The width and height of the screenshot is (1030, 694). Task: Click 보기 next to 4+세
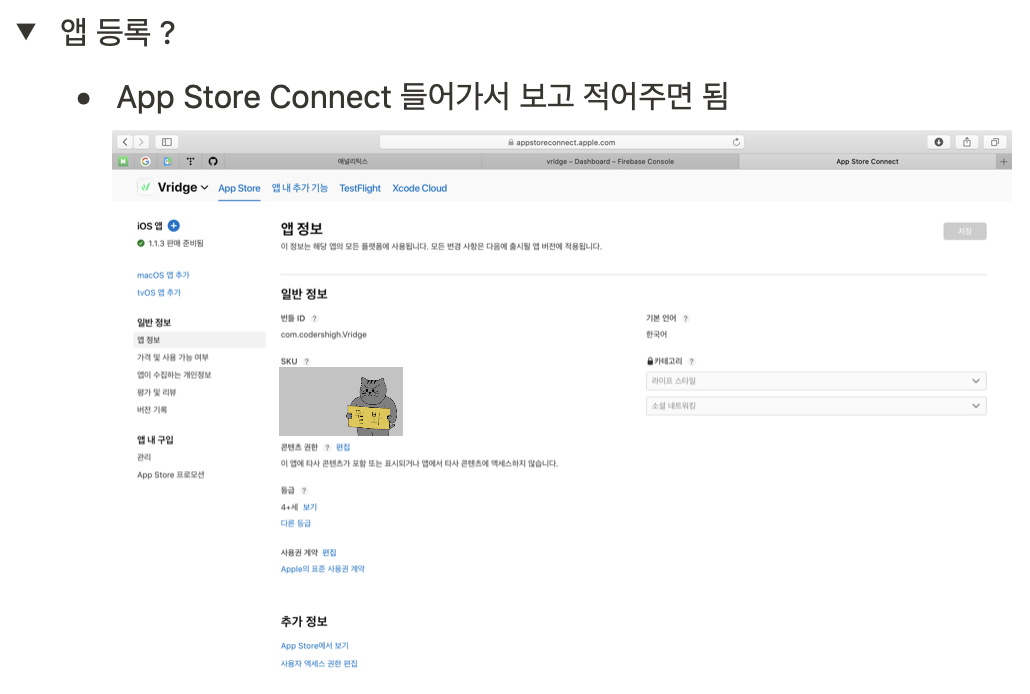pos(310,507)
